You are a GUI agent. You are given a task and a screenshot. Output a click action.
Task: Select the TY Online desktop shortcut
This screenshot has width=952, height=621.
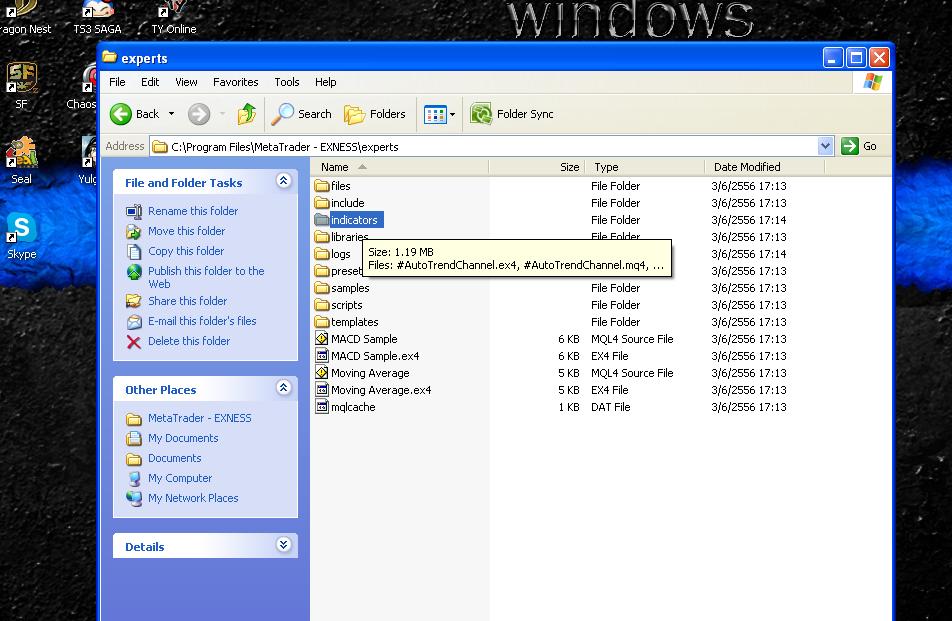tap(174, 17)
